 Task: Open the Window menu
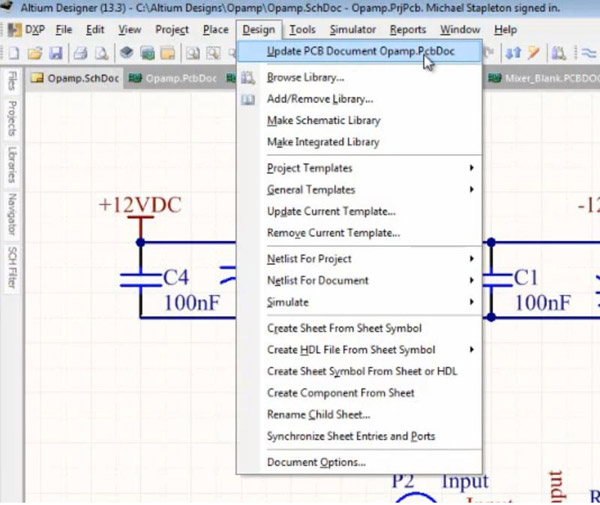[x=460, y=30]
